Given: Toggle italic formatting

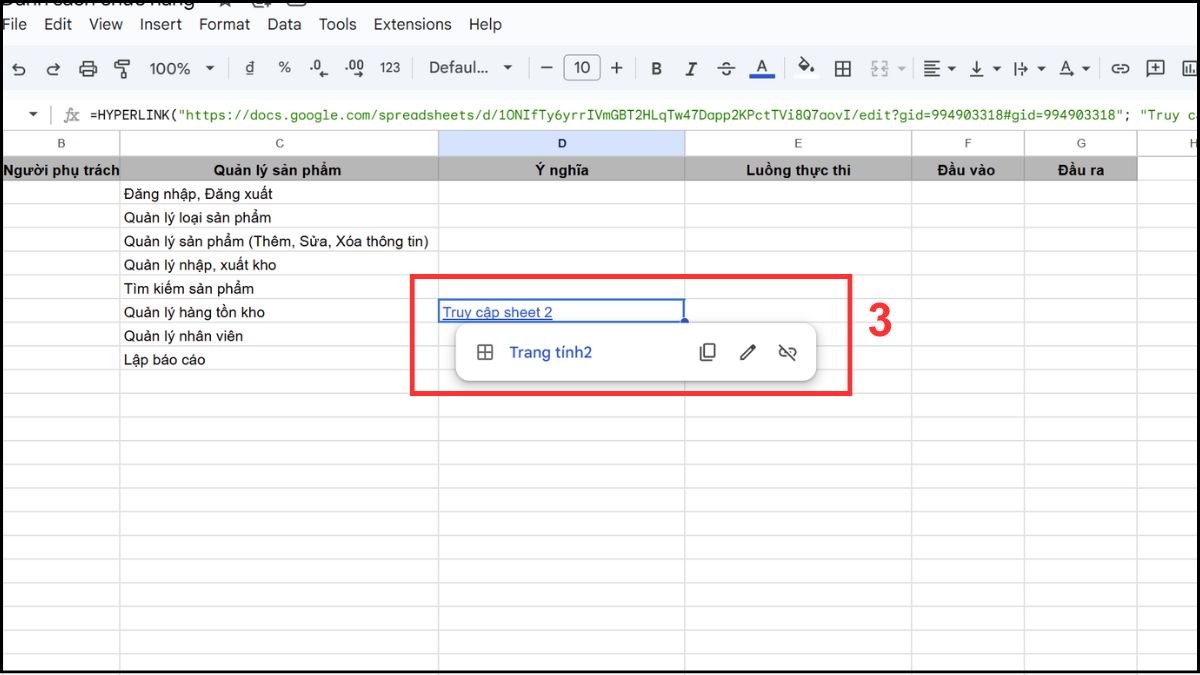Looking at the screenshot, I should [x=691, y=68].
